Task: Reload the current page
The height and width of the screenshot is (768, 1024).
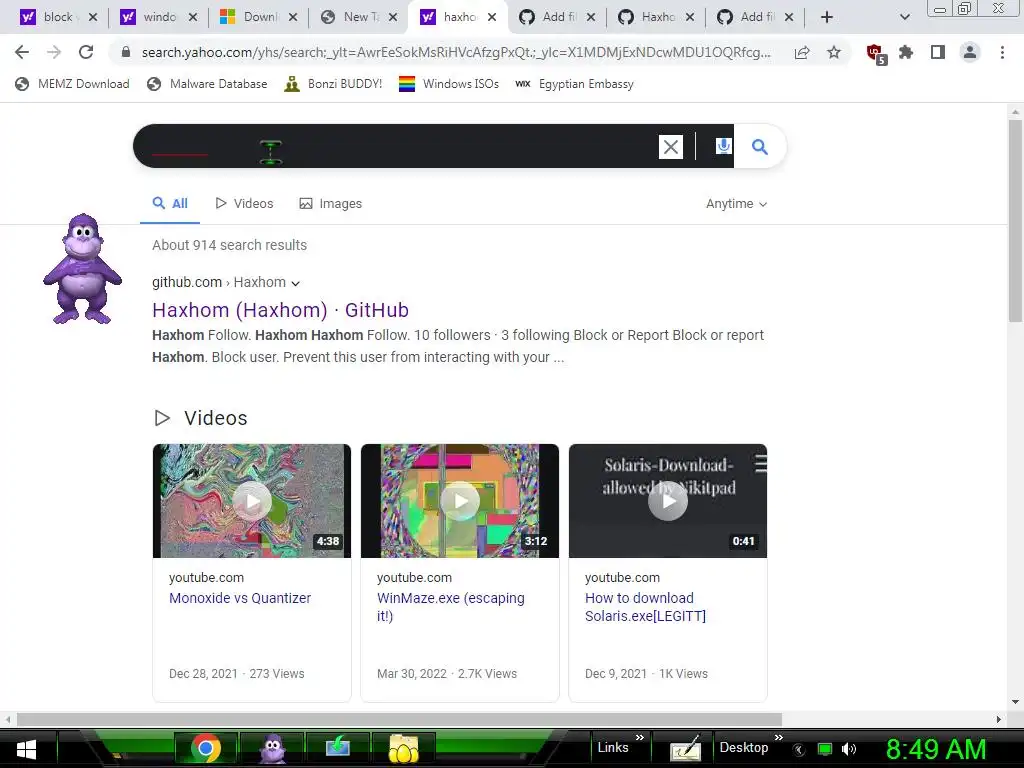Action: [86, 52]
